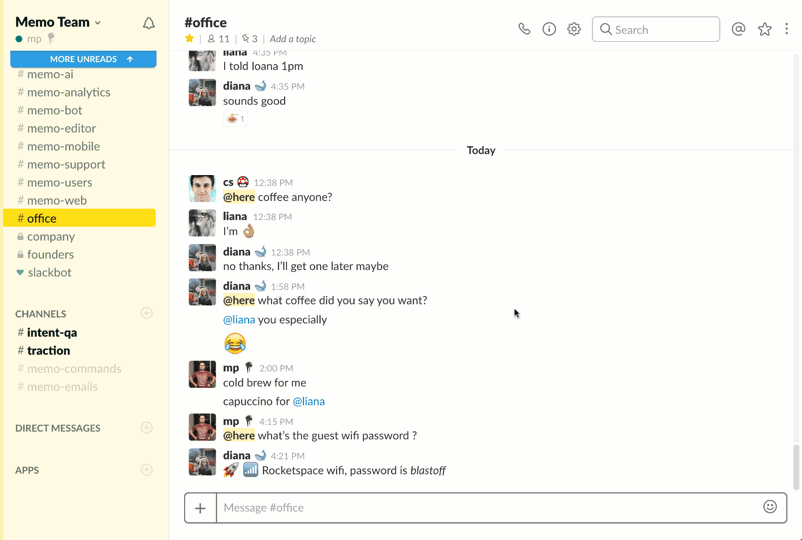Unstar the #office channel
The height and width of the screenshot is (540, 802).
point(190,39)
